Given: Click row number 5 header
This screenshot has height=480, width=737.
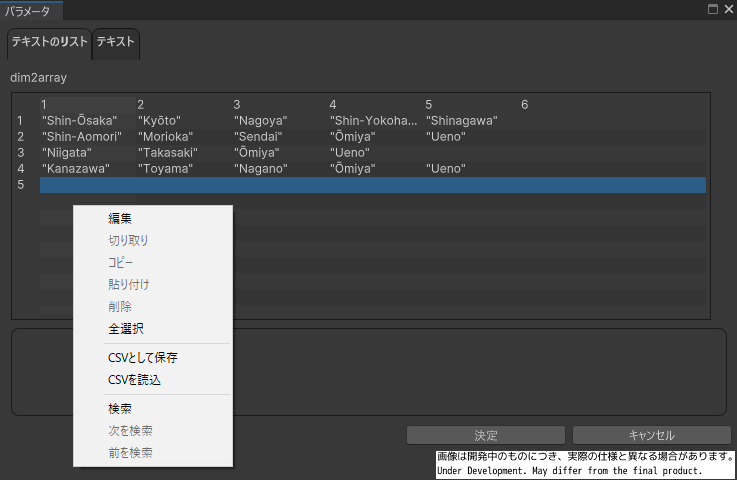Looking at the screenshot, I should [x=20, y=185].
